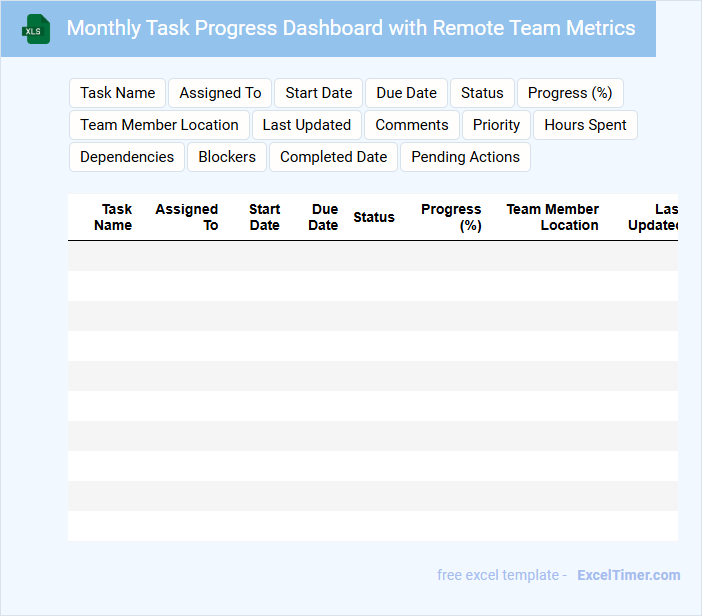Image resolution: width=702 pixels, height=616 pixels.
Task: Click the green XLS file icon
Action: coord(36,29)
